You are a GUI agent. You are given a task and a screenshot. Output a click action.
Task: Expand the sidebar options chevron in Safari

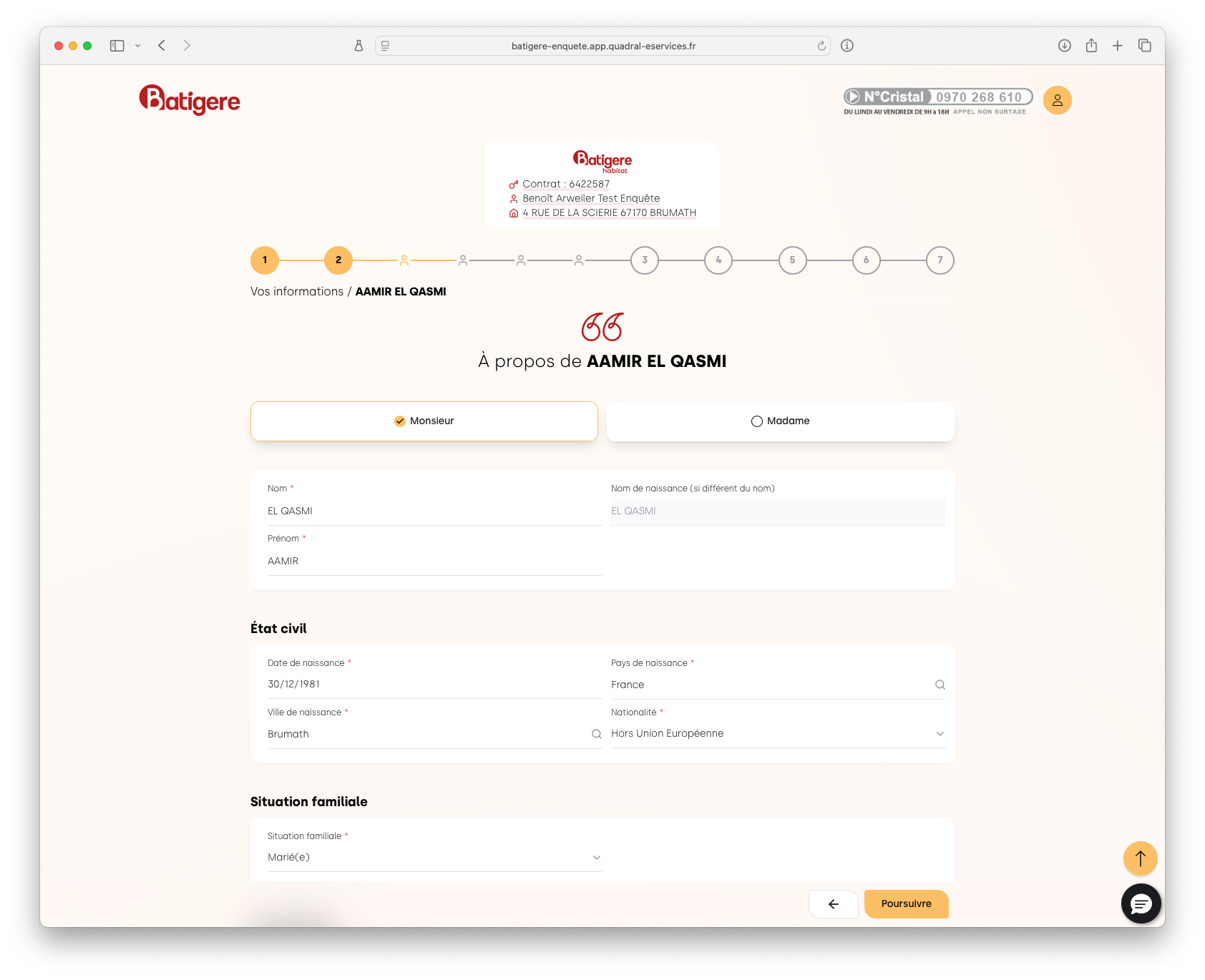pyautogui.click(x=138, y=46)
